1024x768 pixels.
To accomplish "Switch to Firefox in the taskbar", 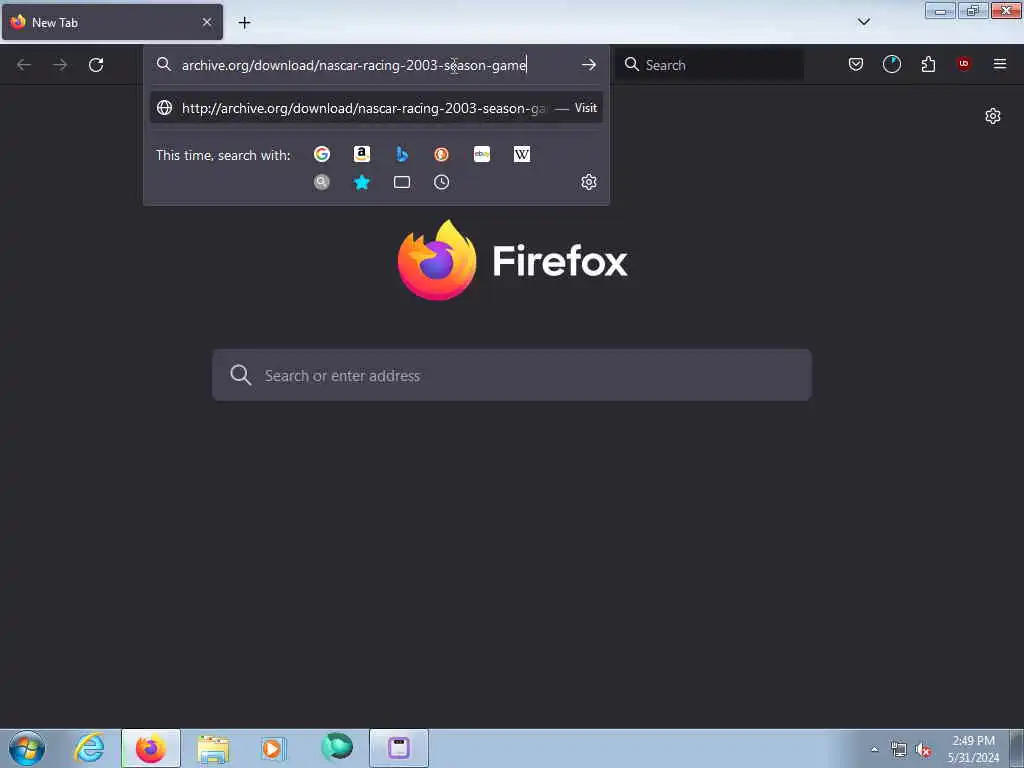I will click(151, 748).
